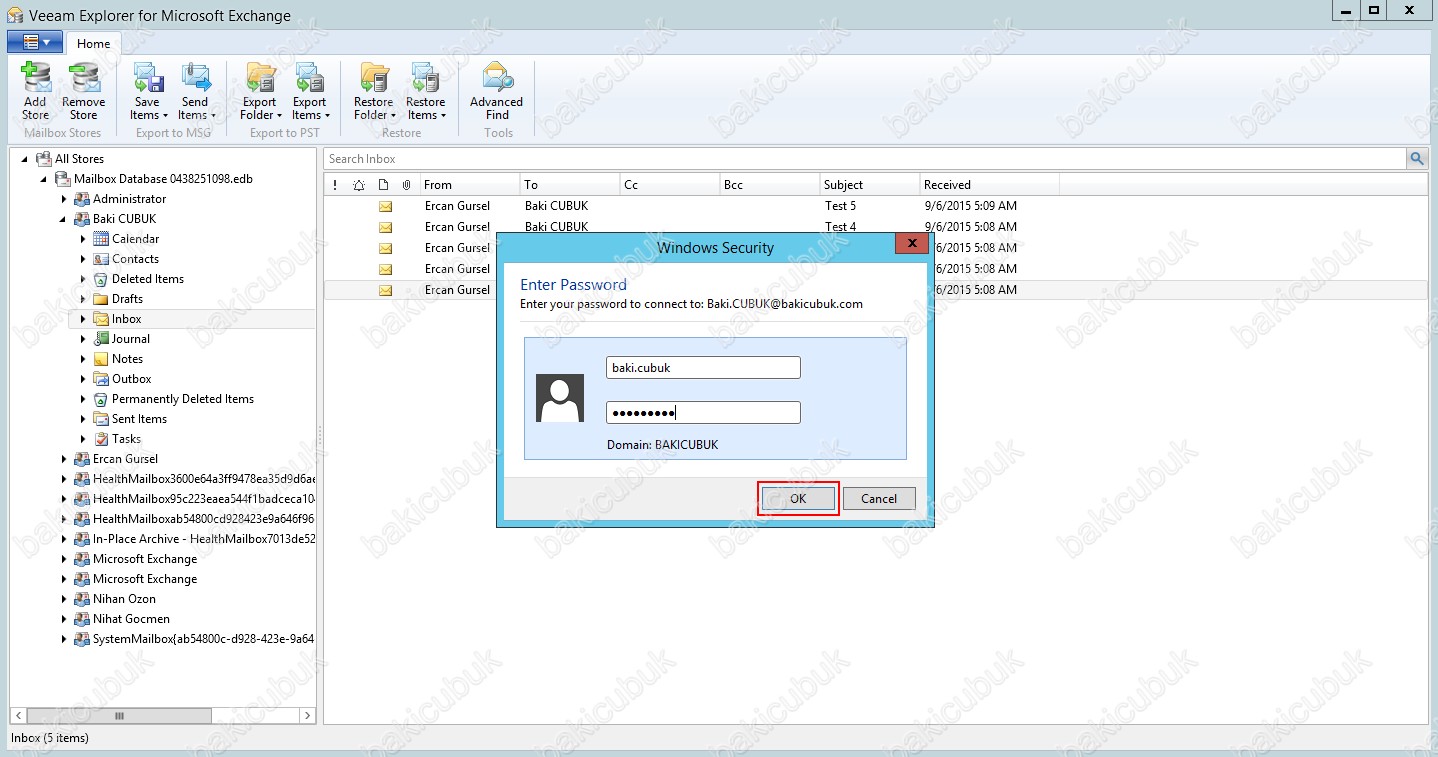Select the Nihat Gocmen mailbox

[x=131, y=618]
